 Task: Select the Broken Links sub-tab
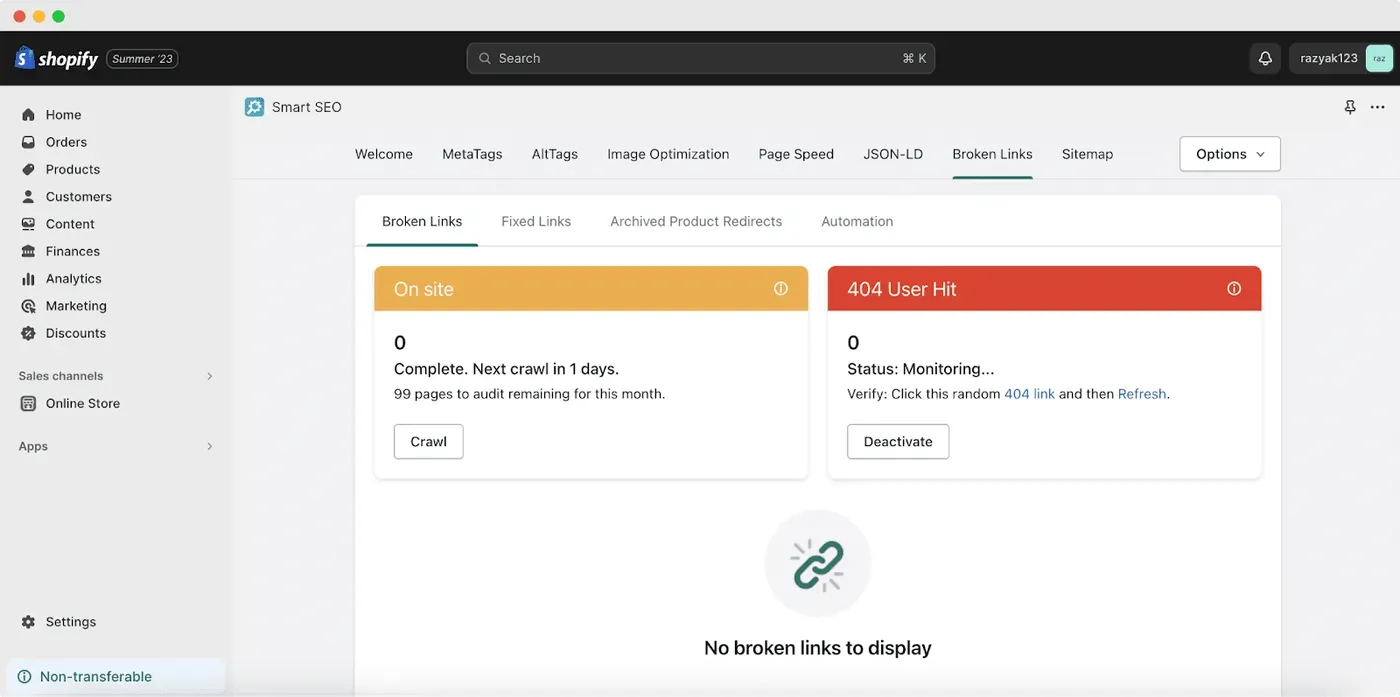click(422, 221)
